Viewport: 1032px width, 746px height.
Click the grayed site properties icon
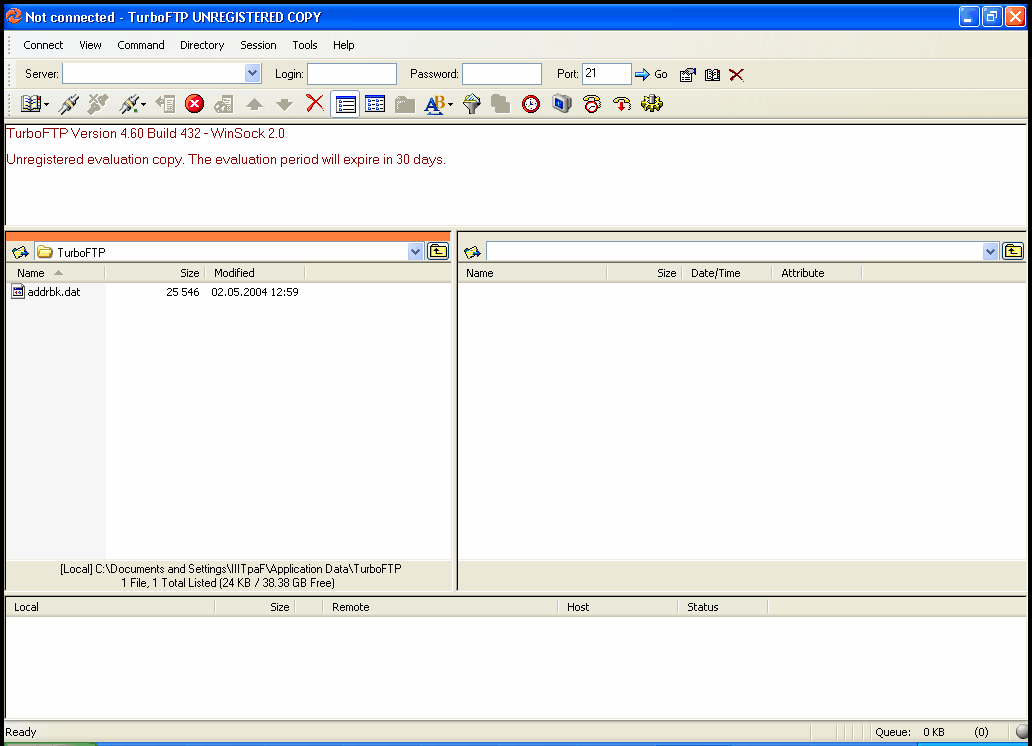coord(224,104)
